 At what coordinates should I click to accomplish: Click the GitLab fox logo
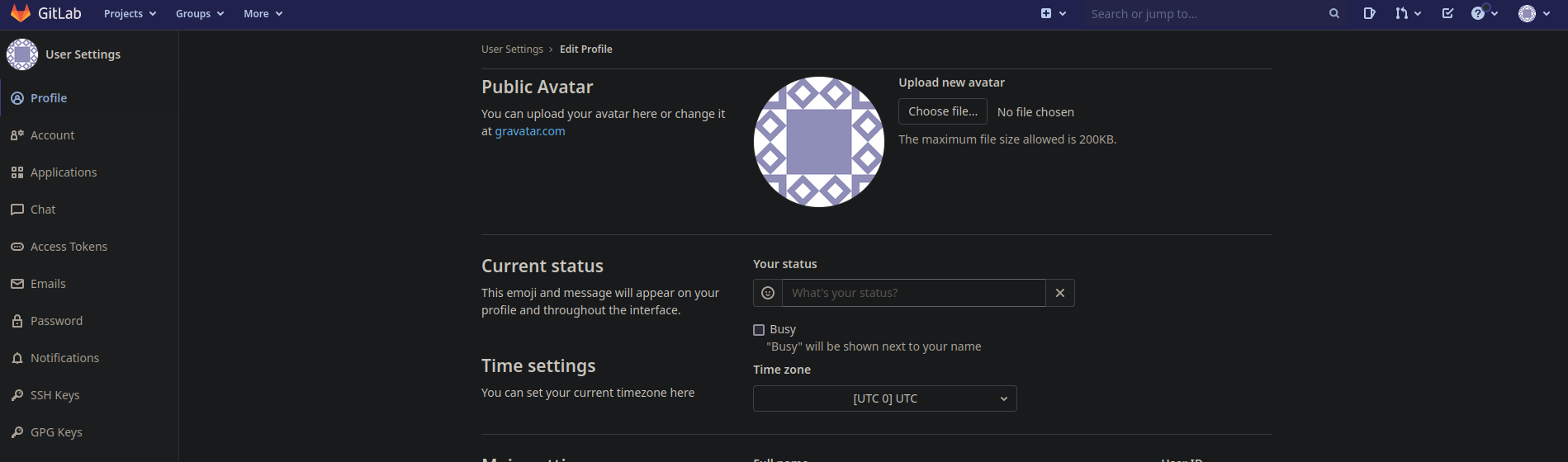tap(21, 14)
